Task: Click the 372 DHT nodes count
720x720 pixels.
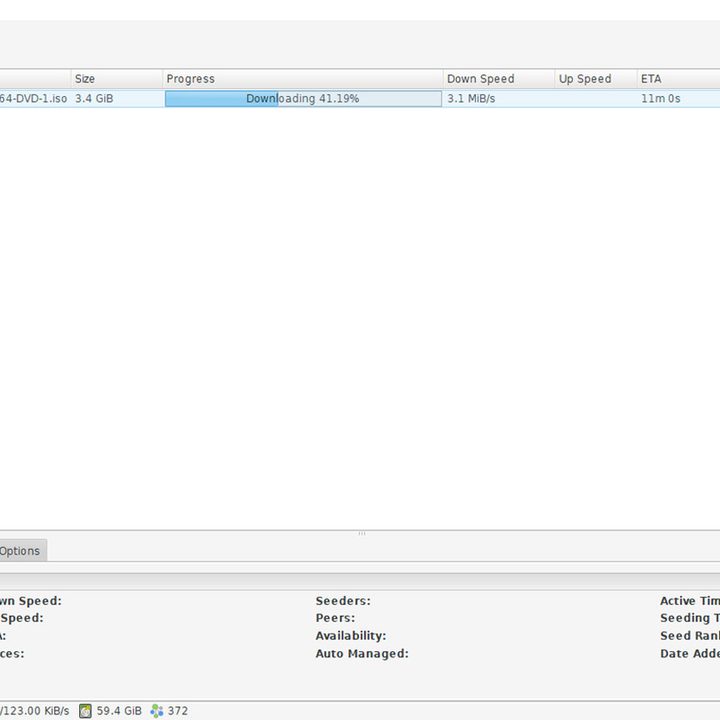Action: point(178,711)
